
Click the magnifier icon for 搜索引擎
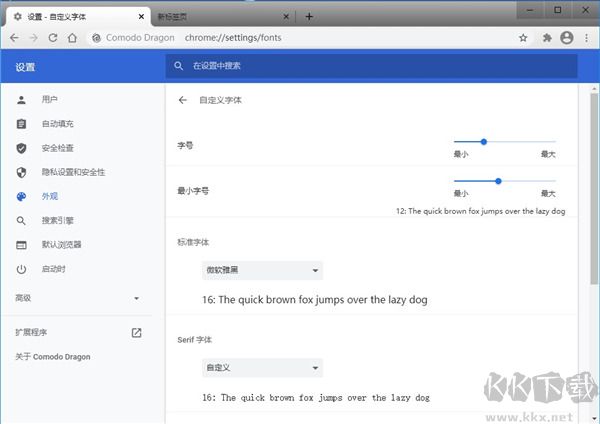click(21, 221)
